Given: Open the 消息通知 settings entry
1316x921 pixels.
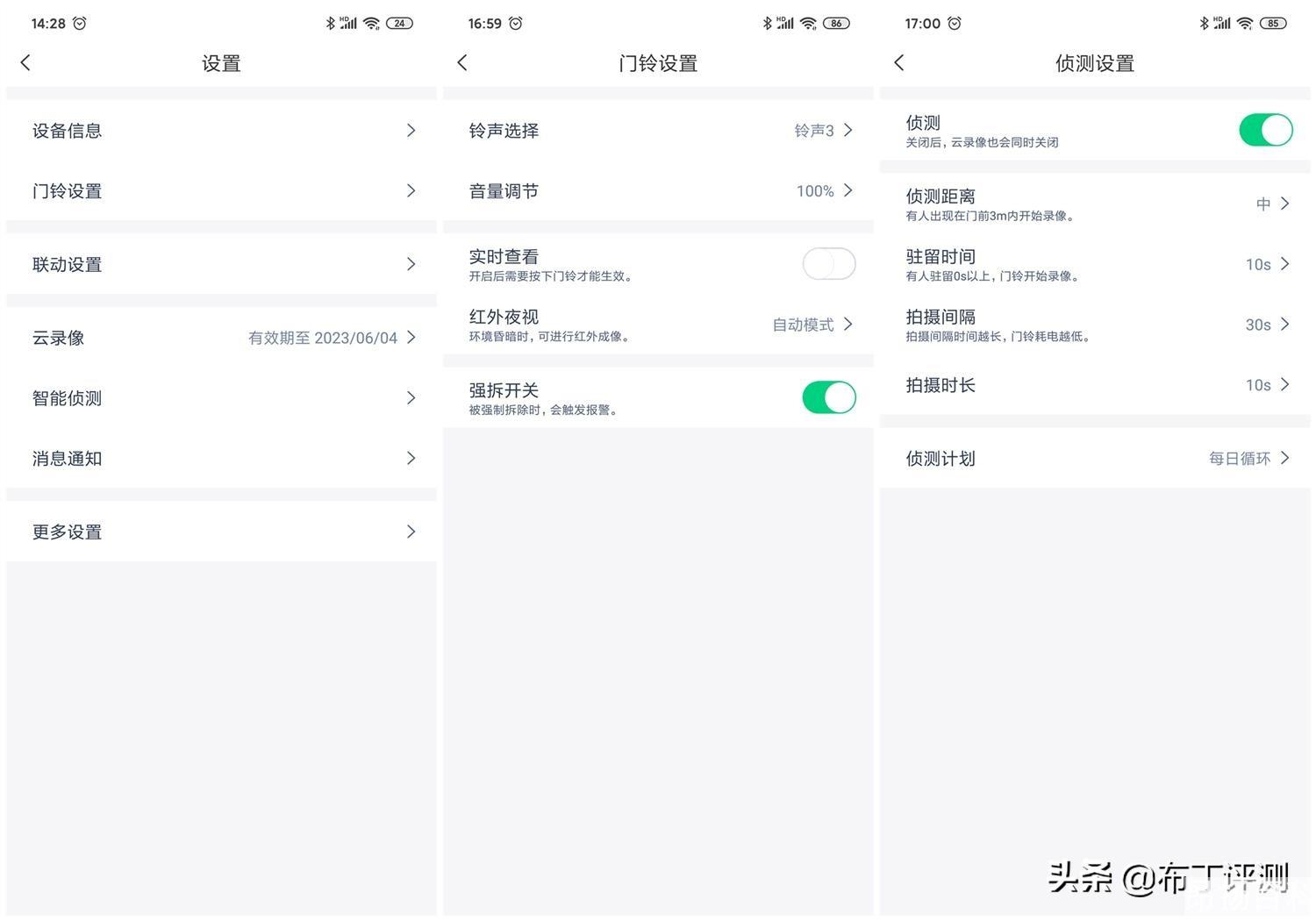Looking at the screenshot, I should point(219,458).
